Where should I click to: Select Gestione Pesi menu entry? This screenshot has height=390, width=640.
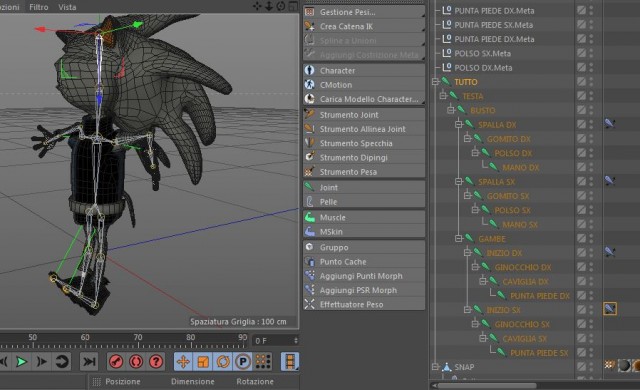tap(364, 12)
